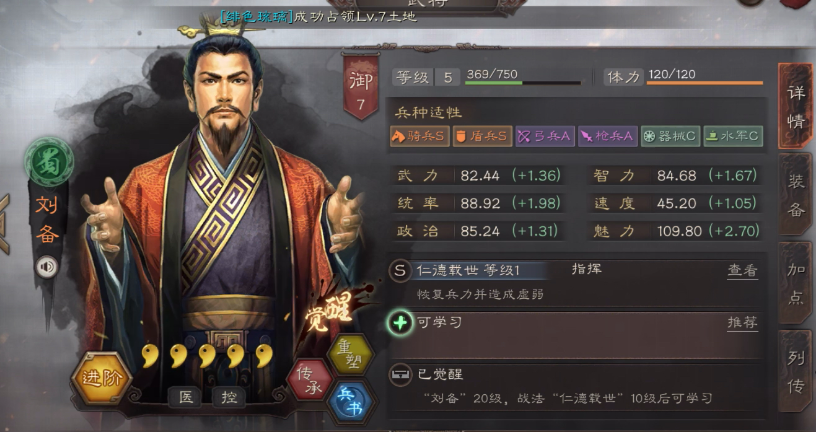Open the 列传 biography tab

(x=795, y=371)
